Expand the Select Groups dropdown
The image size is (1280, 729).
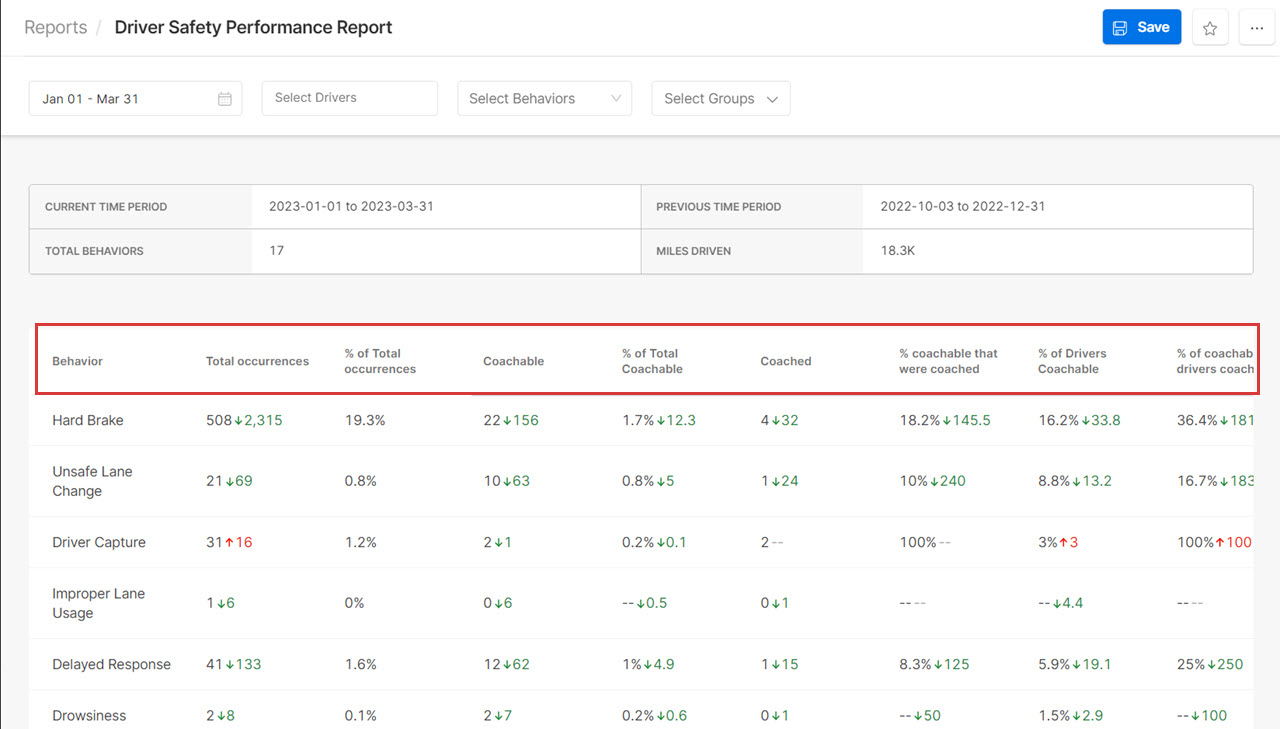pyautogui.click(x=720, y=98)
